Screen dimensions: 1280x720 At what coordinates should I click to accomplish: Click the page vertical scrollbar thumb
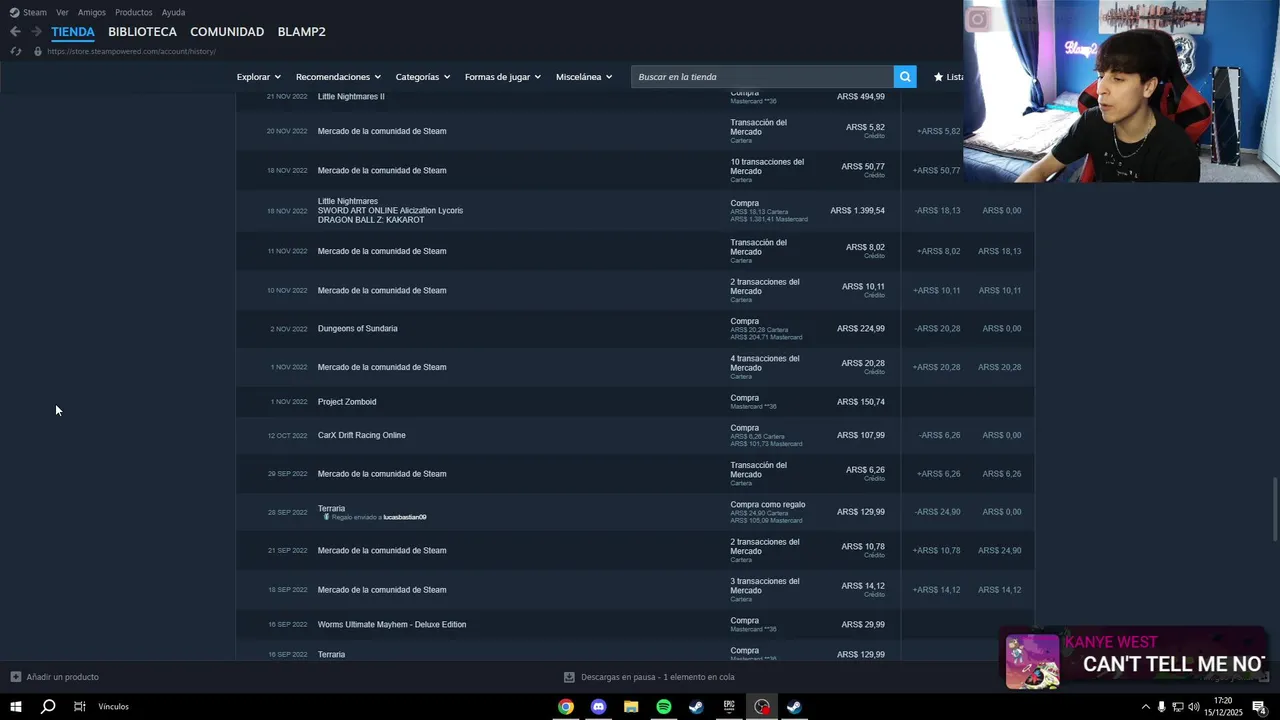coord(1274,510)
